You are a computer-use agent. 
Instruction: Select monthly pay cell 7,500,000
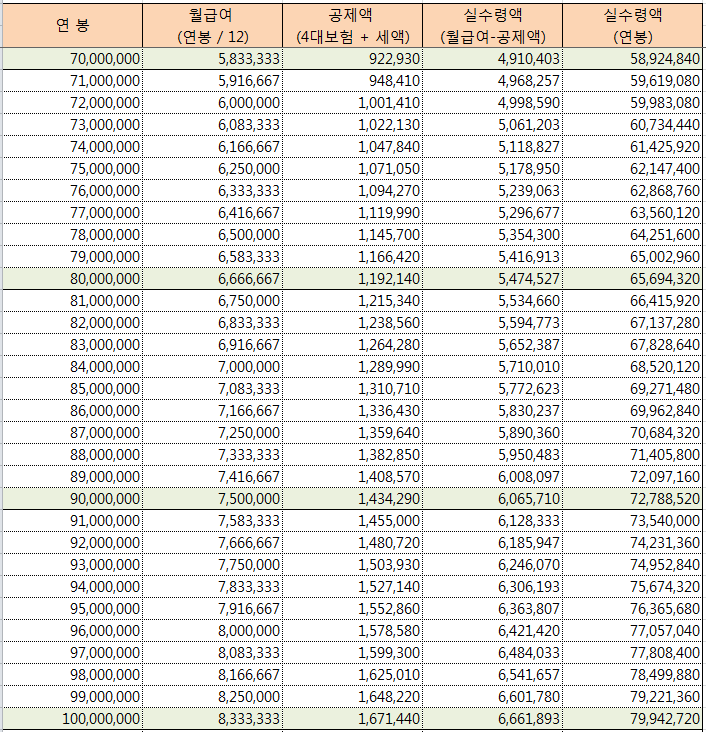pos(212,499)
